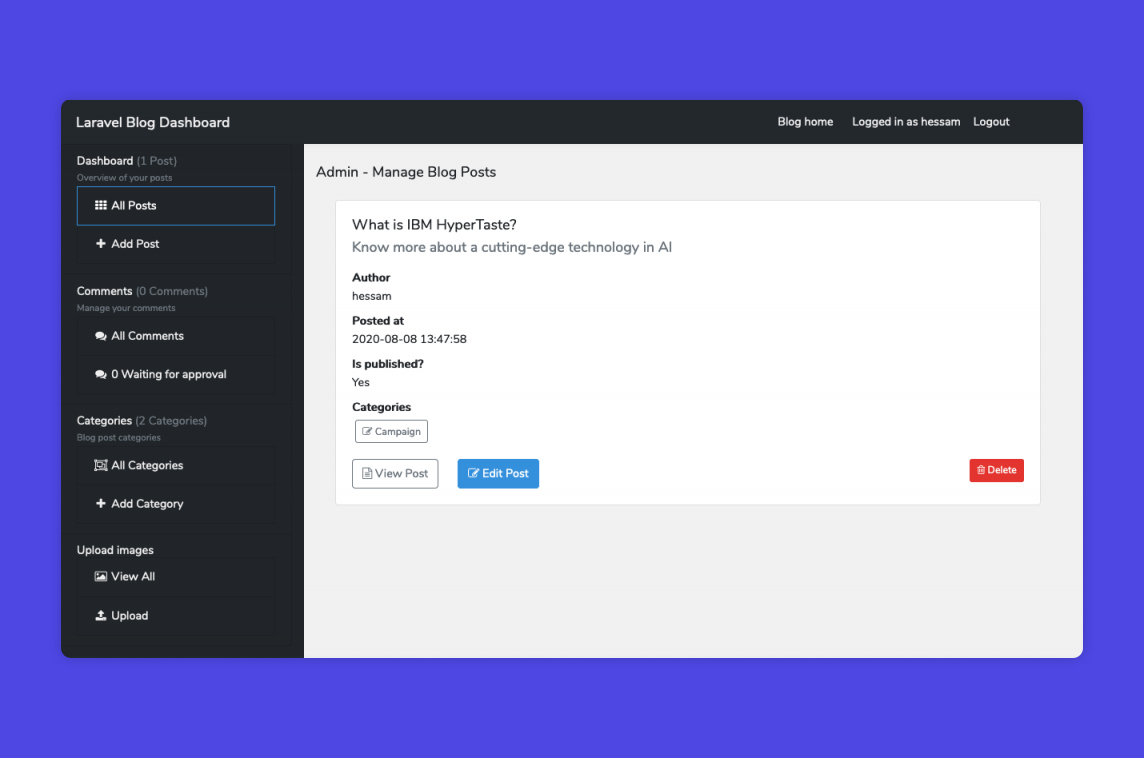
Task: Click the plus icon beside Add Category
Action: (x=101, y=504)
